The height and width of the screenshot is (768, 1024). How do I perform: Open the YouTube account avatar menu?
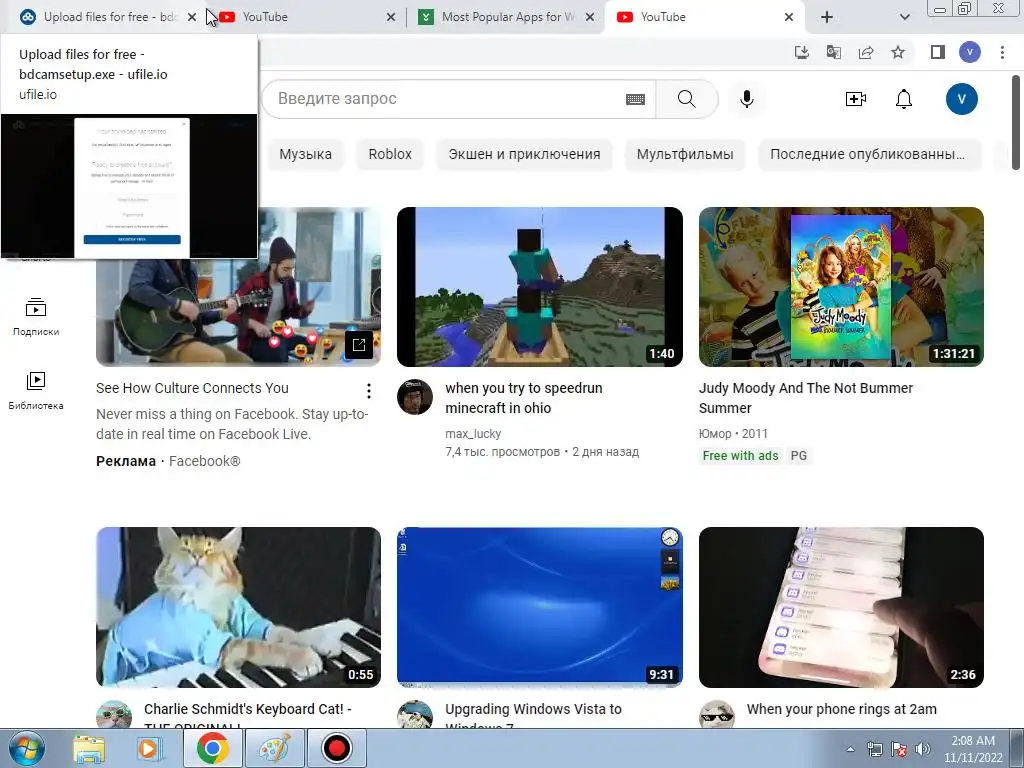click(x=961, y=99)
